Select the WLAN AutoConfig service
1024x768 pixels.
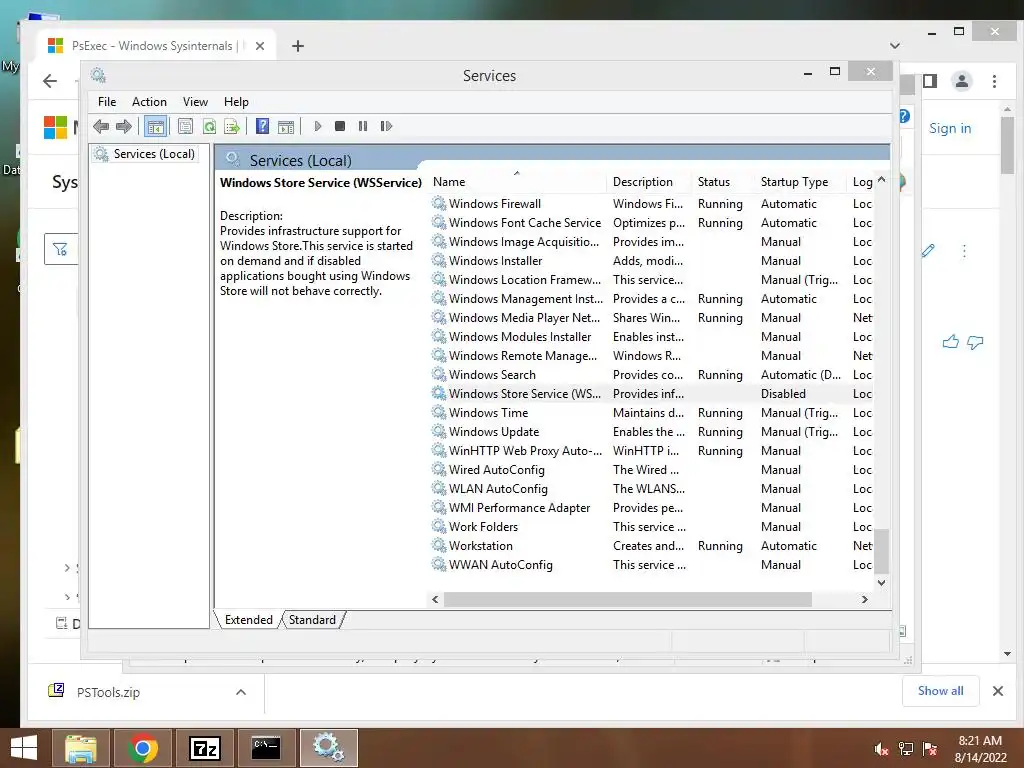click(x=651, y=488)
